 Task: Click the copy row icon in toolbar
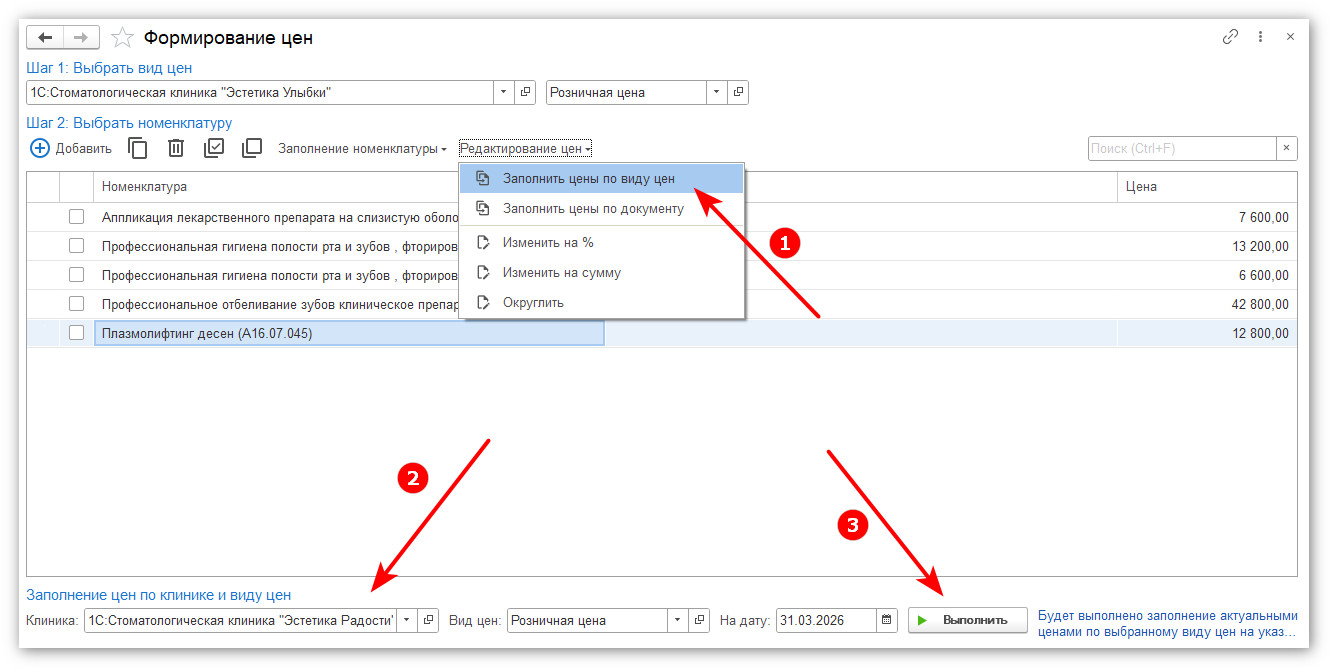point(138,148)
